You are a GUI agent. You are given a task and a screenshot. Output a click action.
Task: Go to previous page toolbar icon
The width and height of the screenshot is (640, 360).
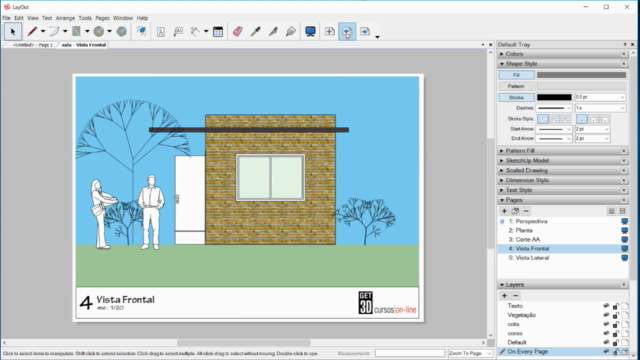tap(347, 31)
